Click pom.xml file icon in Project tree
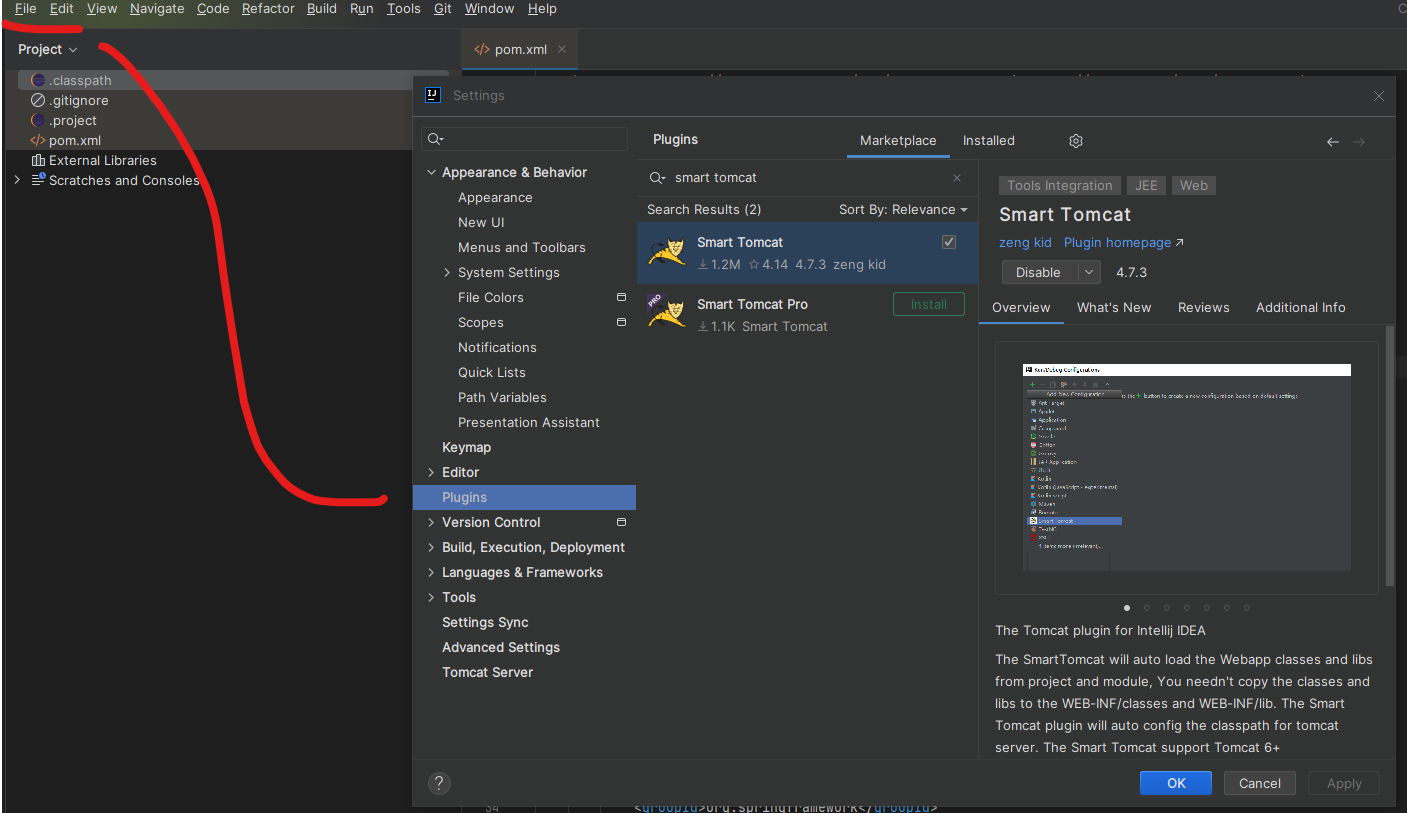Viewport: 1407px width, 813px height. [38, 140]
